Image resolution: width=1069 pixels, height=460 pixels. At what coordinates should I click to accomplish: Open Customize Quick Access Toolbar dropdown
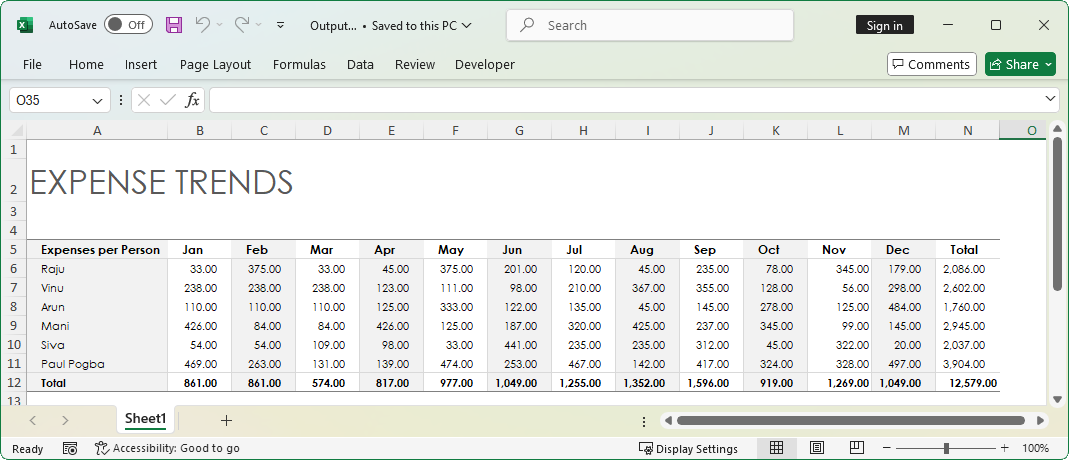(280, 25)
